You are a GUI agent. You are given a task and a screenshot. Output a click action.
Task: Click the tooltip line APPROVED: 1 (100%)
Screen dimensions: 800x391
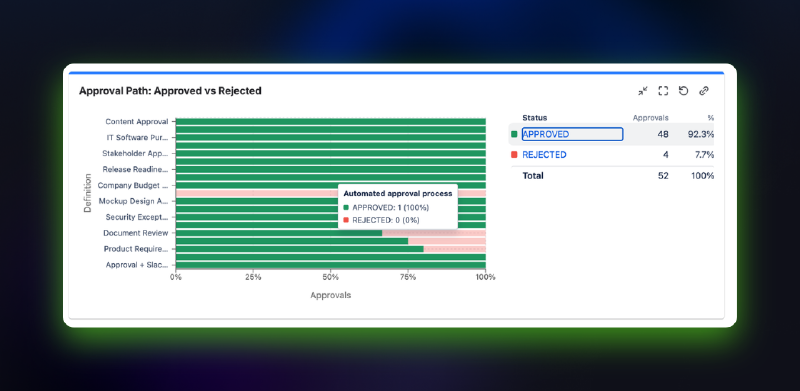point(390,208)
